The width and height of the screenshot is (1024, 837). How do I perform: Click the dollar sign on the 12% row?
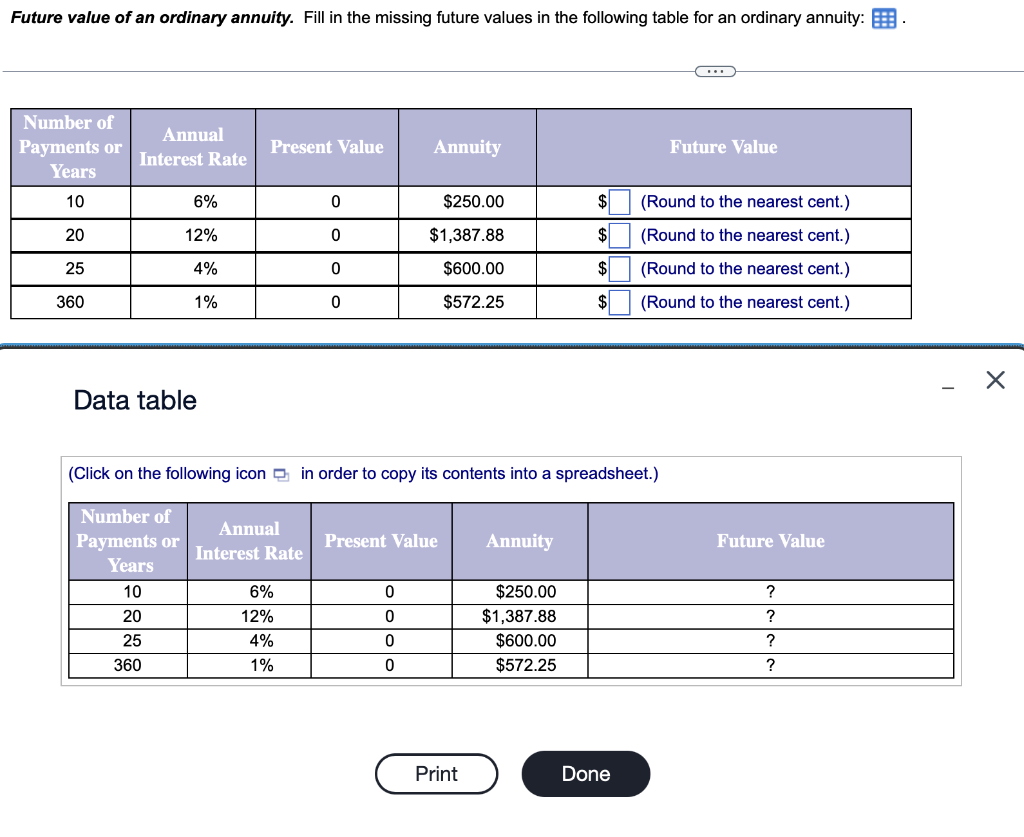tap(600, 235)
